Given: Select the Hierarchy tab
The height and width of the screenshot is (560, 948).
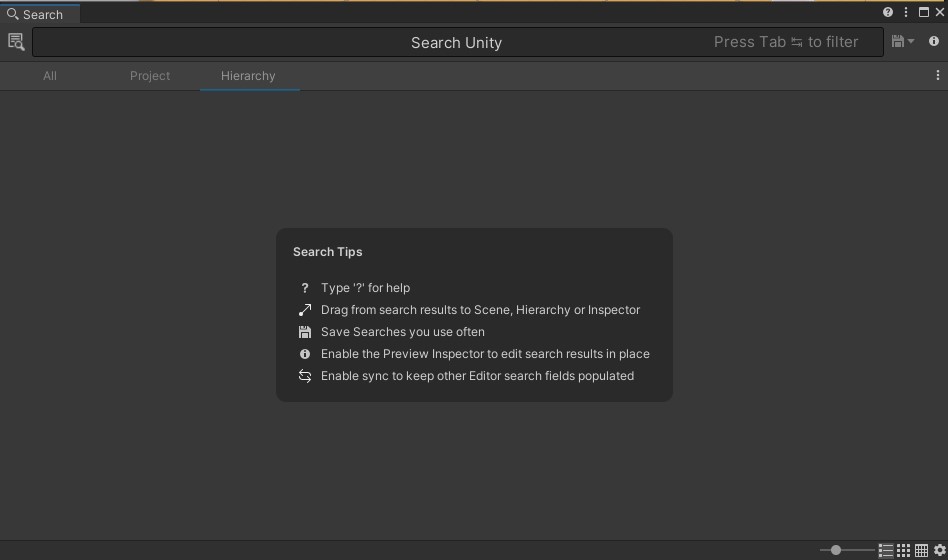Looking at the screenshot, I should tap(248, 76).
